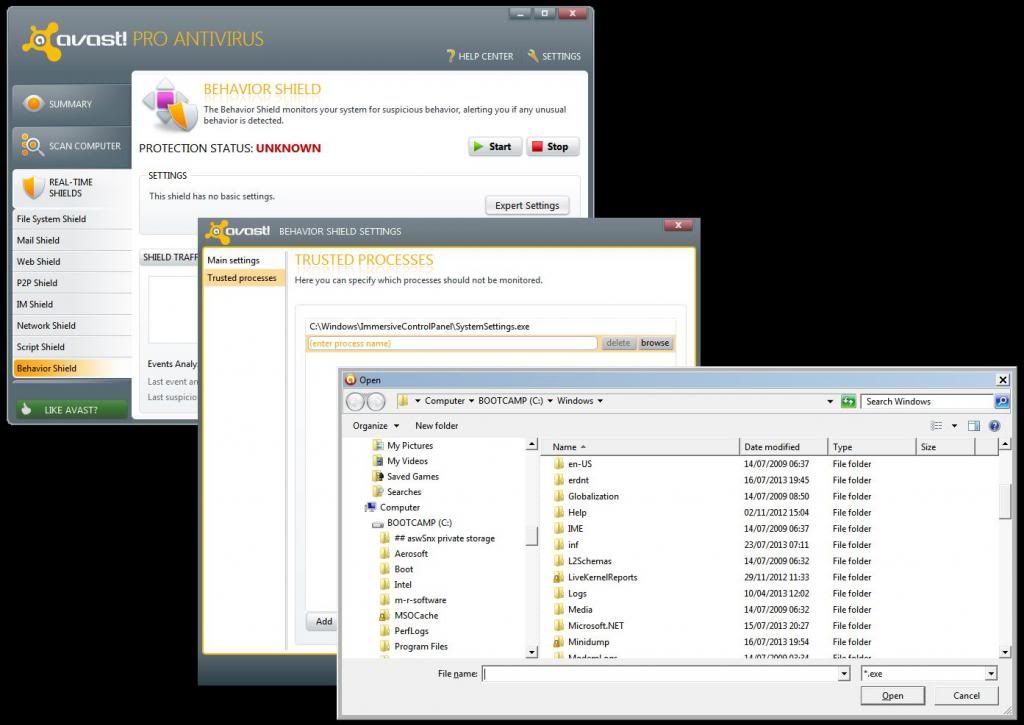Select File System Shield in the sidebar

[72, 219]
